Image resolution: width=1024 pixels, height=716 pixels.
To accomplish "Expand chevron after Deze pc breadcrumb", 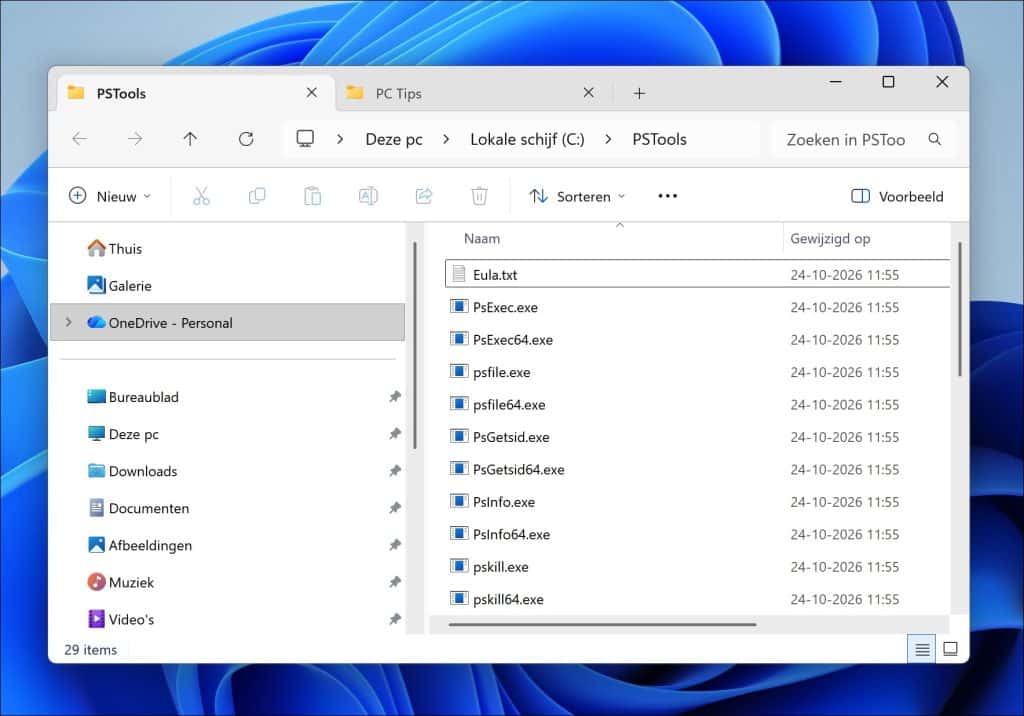I will pyautogui.click(x=446, y=139).
